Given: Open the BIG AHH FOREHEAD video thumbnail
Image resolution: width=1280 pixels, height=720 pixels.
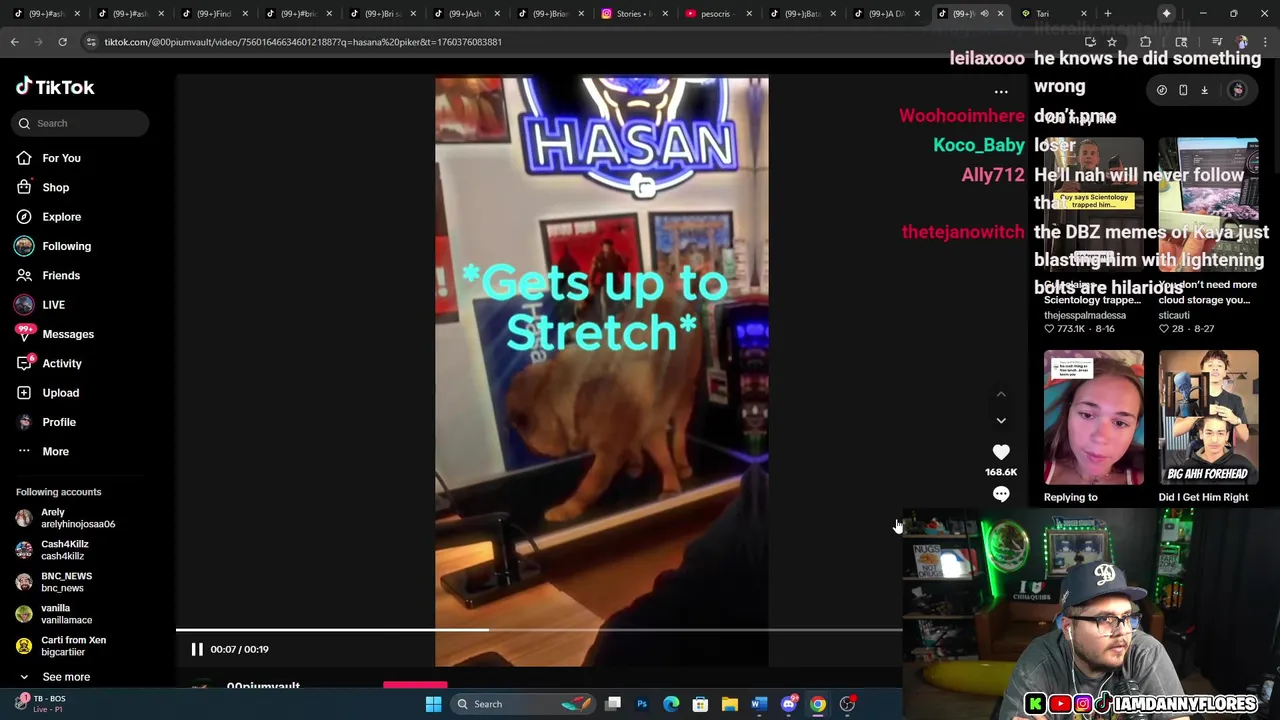Looking at the screenshot, I should tap(1209, 419).
